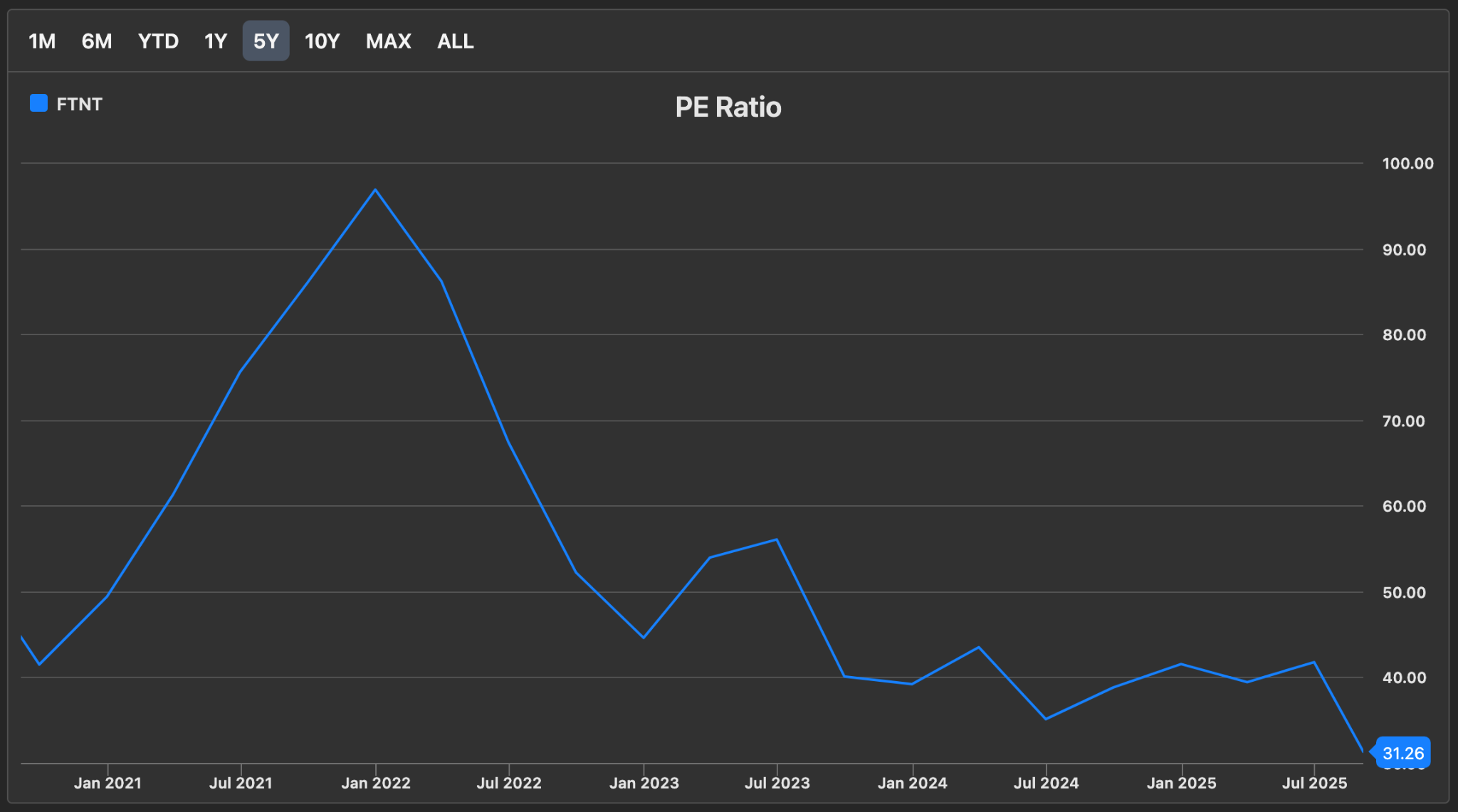This screenshot has height=812, width=1458.
Task: Select the 1Y range button
Action: (216, 41)
